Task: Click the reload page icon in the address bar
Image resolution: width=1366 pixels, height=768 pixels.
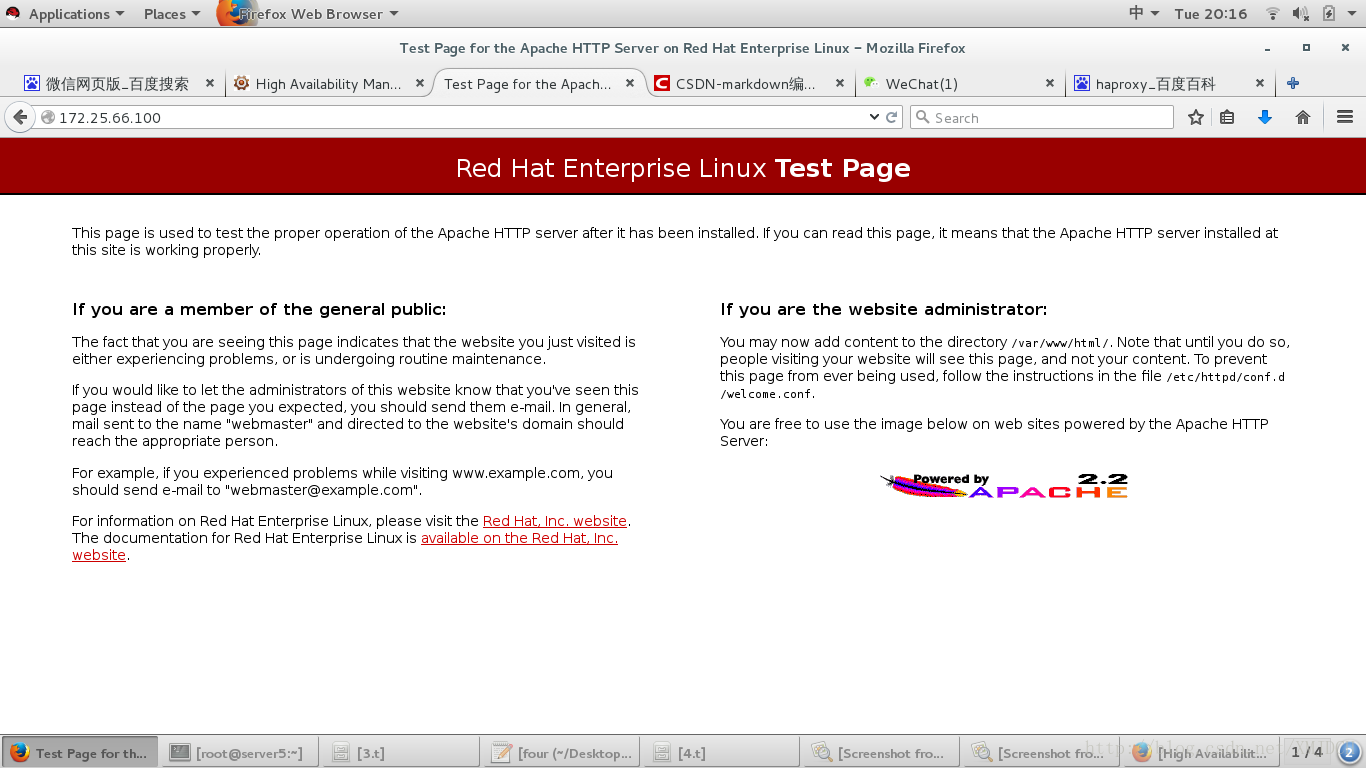Action: click(892, 117)
